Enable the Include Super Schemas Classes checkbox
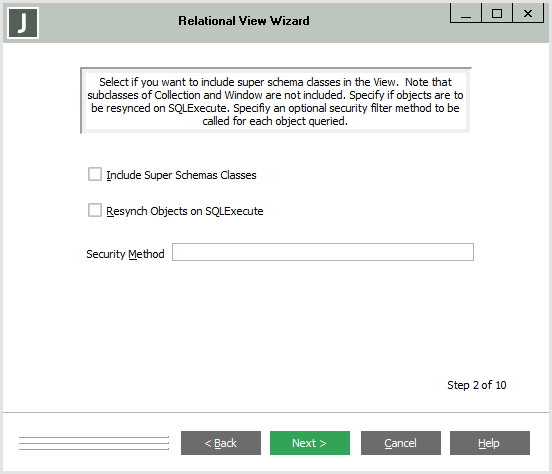Viewport: 552px width, 474px height. point(95,174)
